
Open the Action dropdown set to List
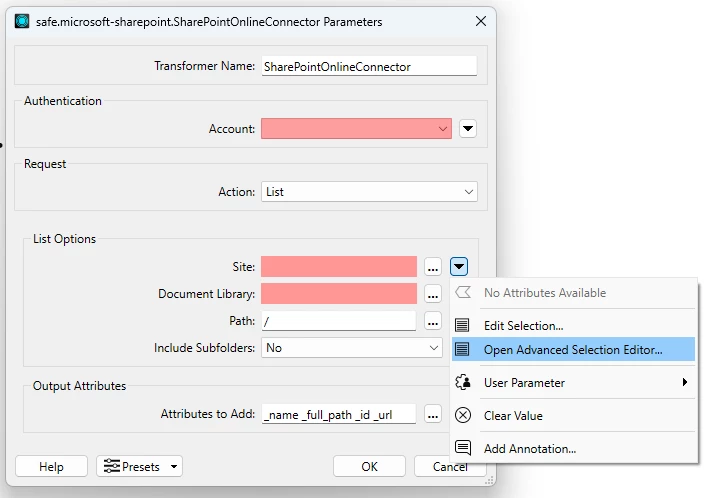(x=369, y=192)
